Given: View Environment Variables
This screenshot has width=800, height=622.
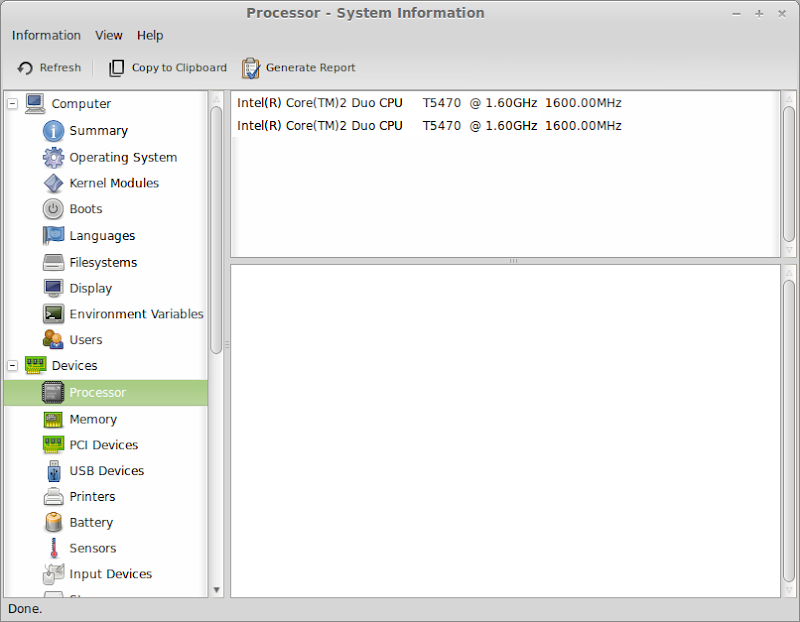Looking at the screenshot, I should (135, 313).
